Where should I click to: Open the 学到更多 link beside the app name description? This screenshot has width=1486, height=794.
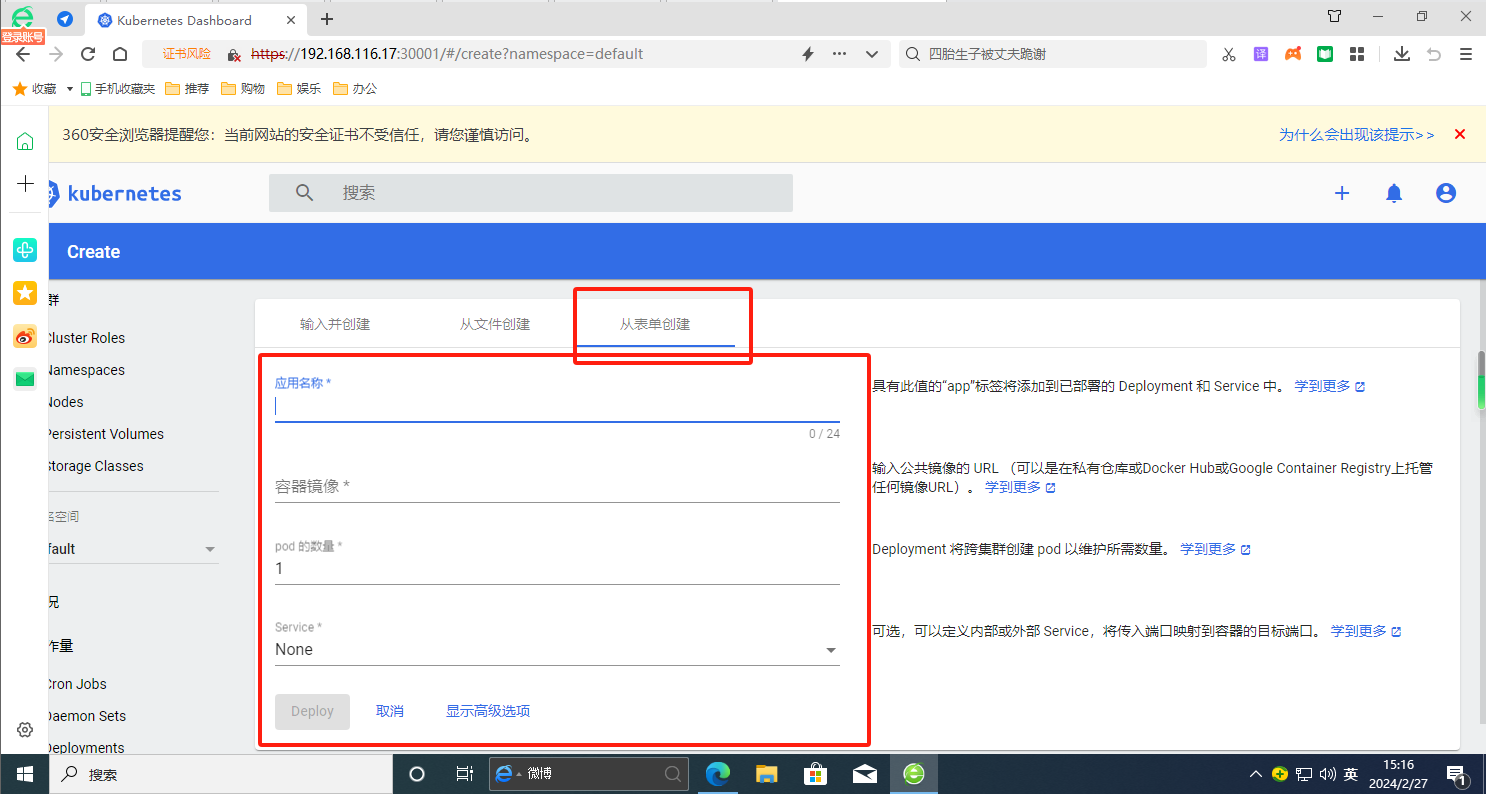[1329, 386]
